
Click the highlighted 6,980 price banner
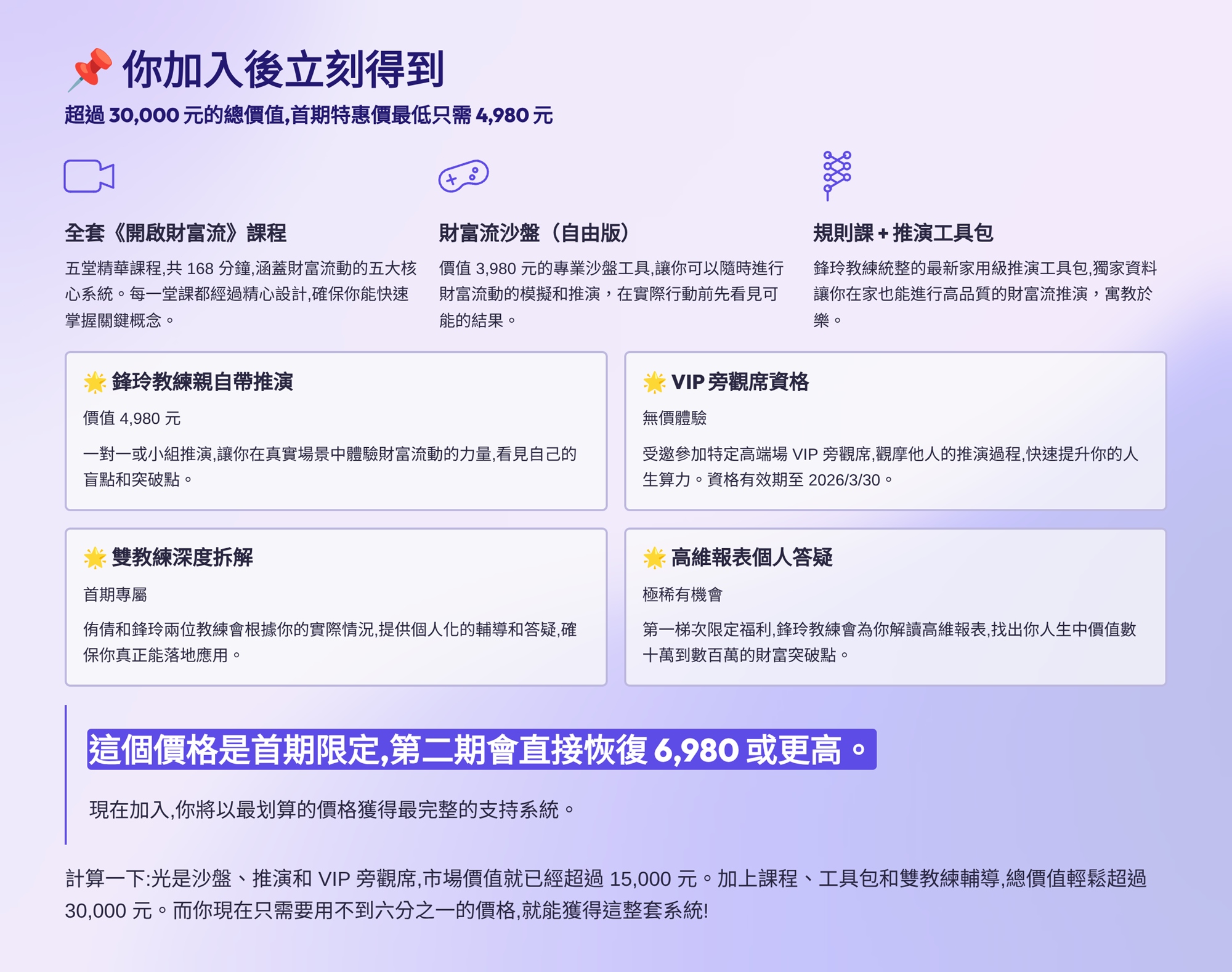481,750
